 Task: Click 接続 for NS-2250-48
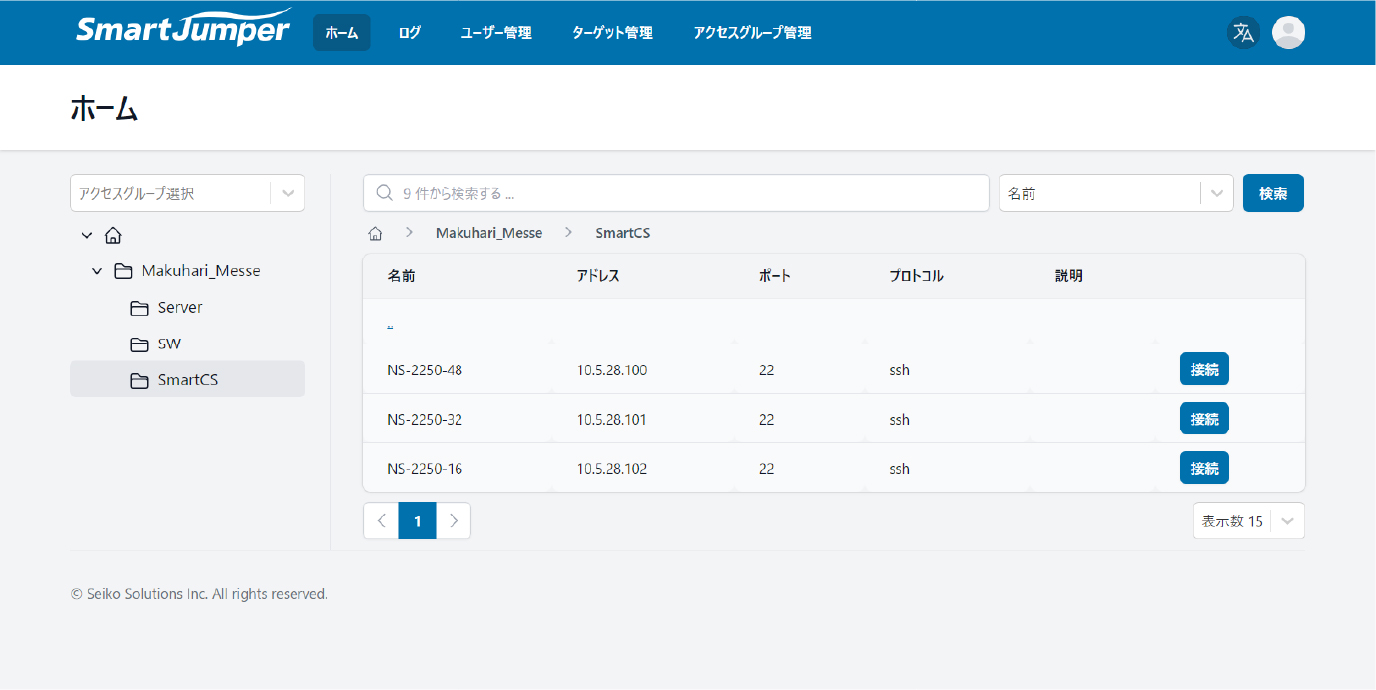point(1204,369)
